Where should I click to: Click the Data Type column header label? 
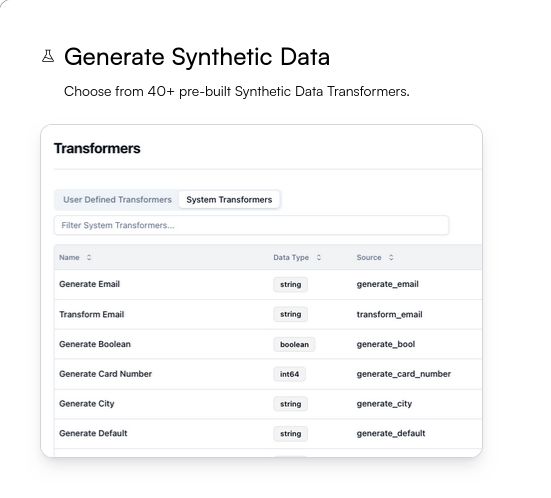tap(291, 258)
